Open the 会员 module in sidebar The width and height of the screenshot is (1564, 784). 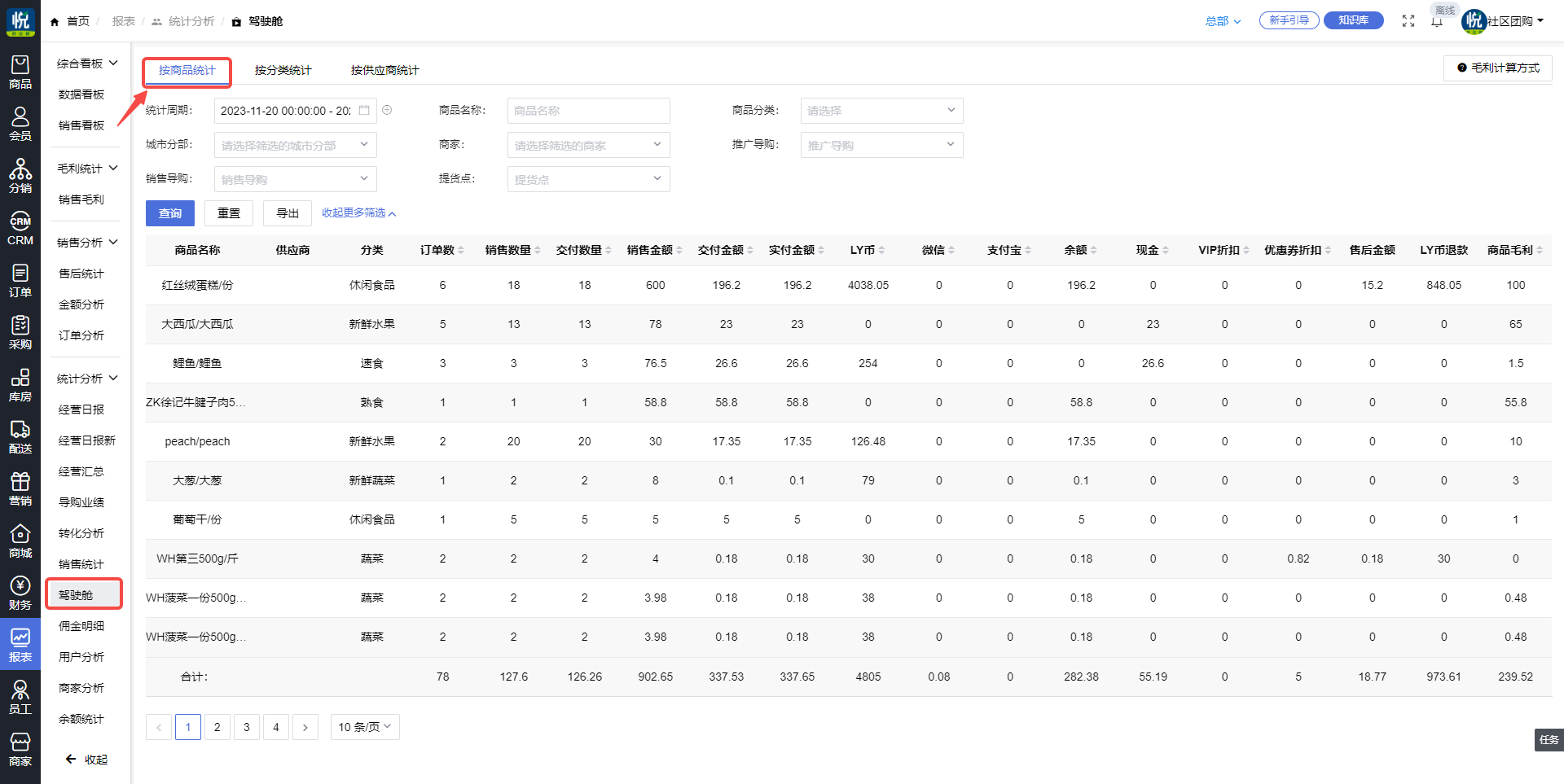coord(20,125)
